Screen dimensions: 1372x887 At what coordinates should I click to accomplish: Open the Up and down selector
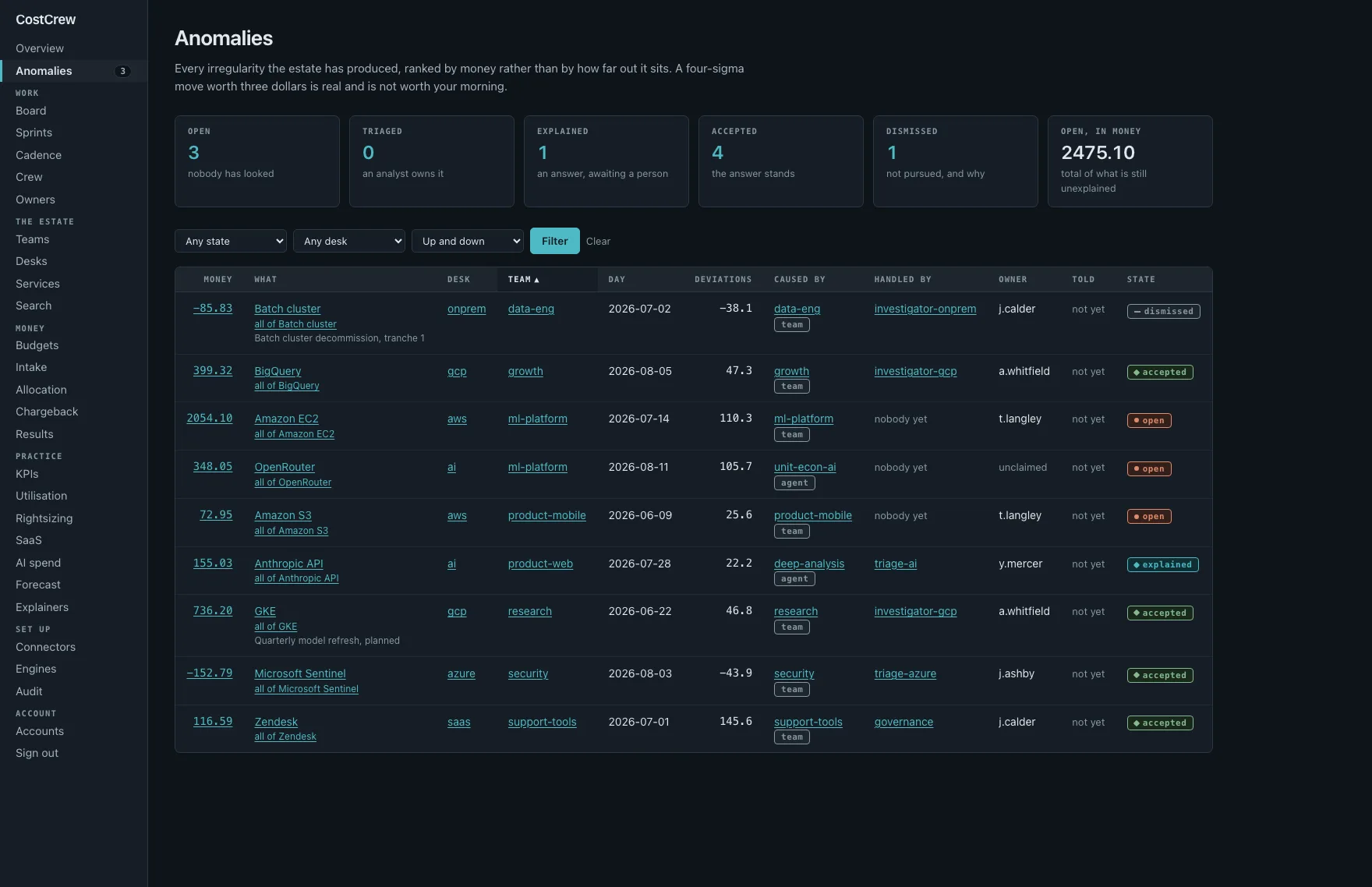pyautogui.click(x=468, y=241)
